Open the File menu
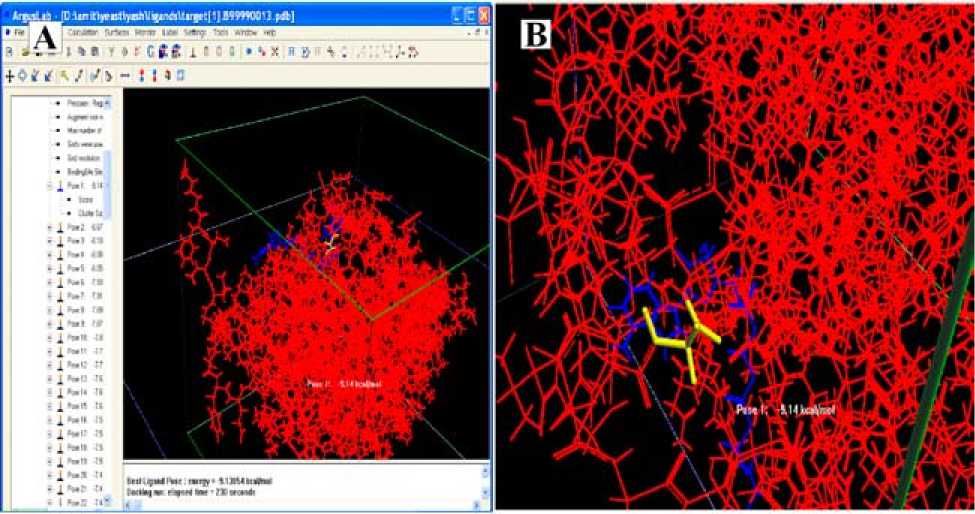Image resolution: width=975 pixels, height=514 pixels. [x=19, y=32]
